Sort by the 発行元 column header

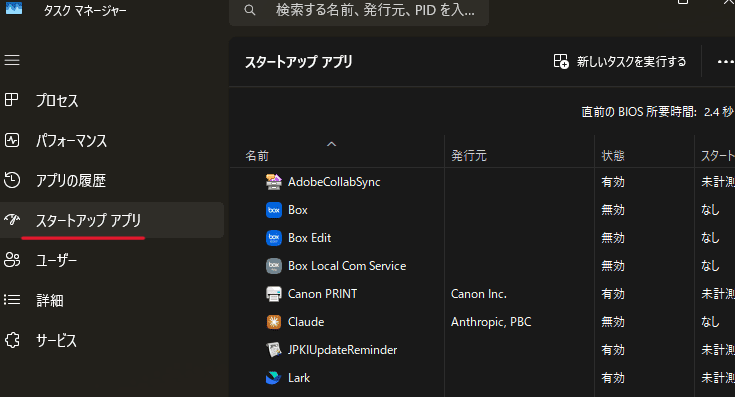click(469, 156)
